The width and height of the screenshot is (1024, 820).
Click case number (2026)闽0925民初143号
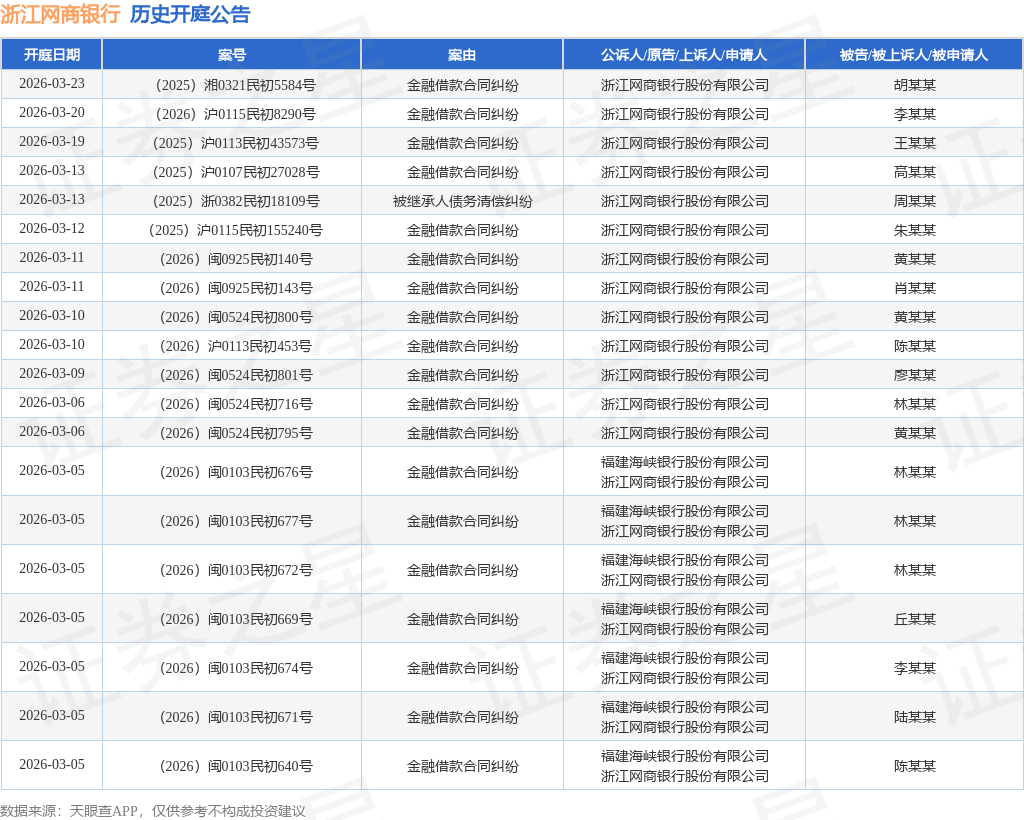[x=232, y=288]
